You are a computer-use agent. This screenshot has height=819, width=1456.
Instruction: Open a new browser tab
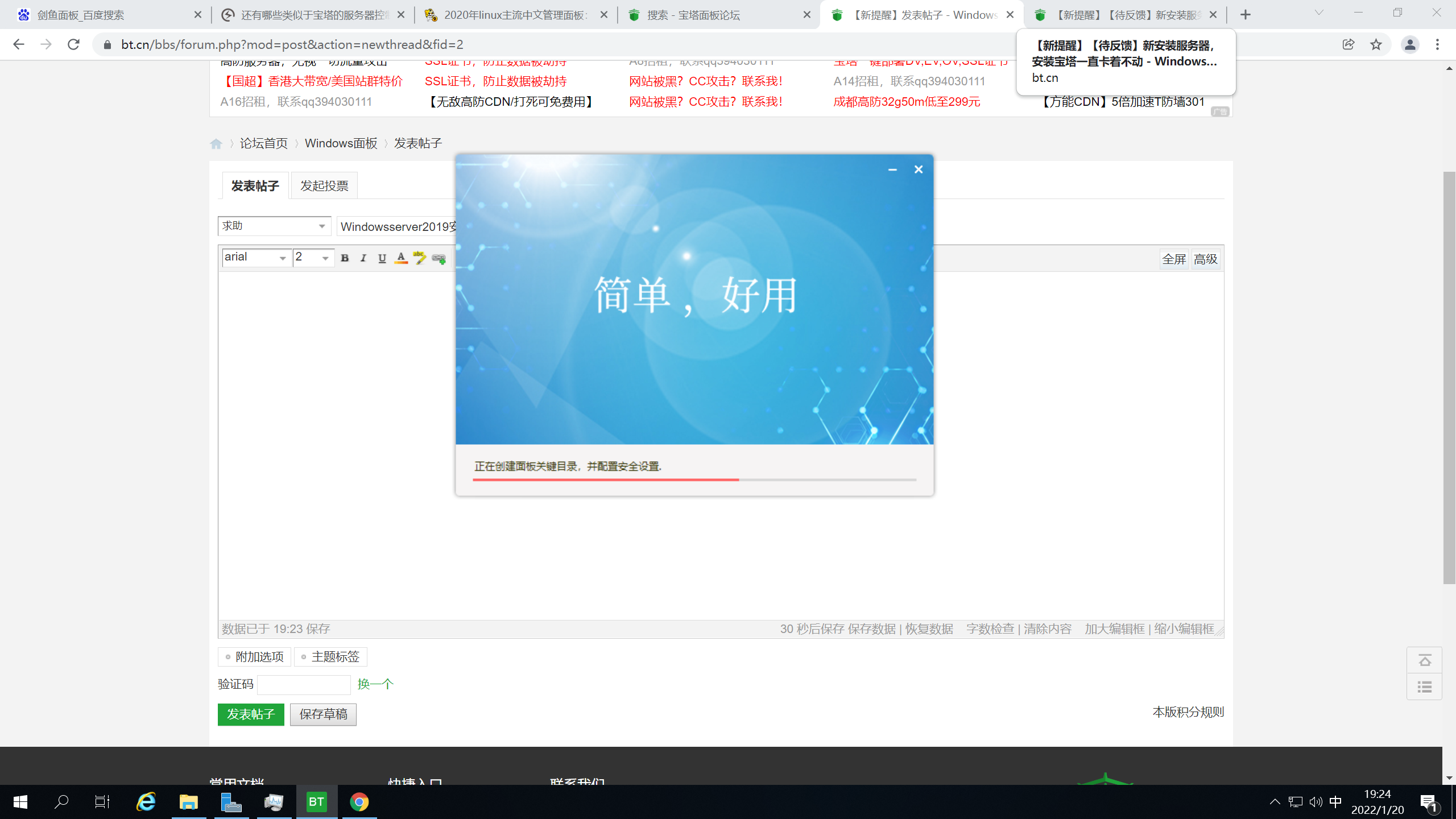1246,15
